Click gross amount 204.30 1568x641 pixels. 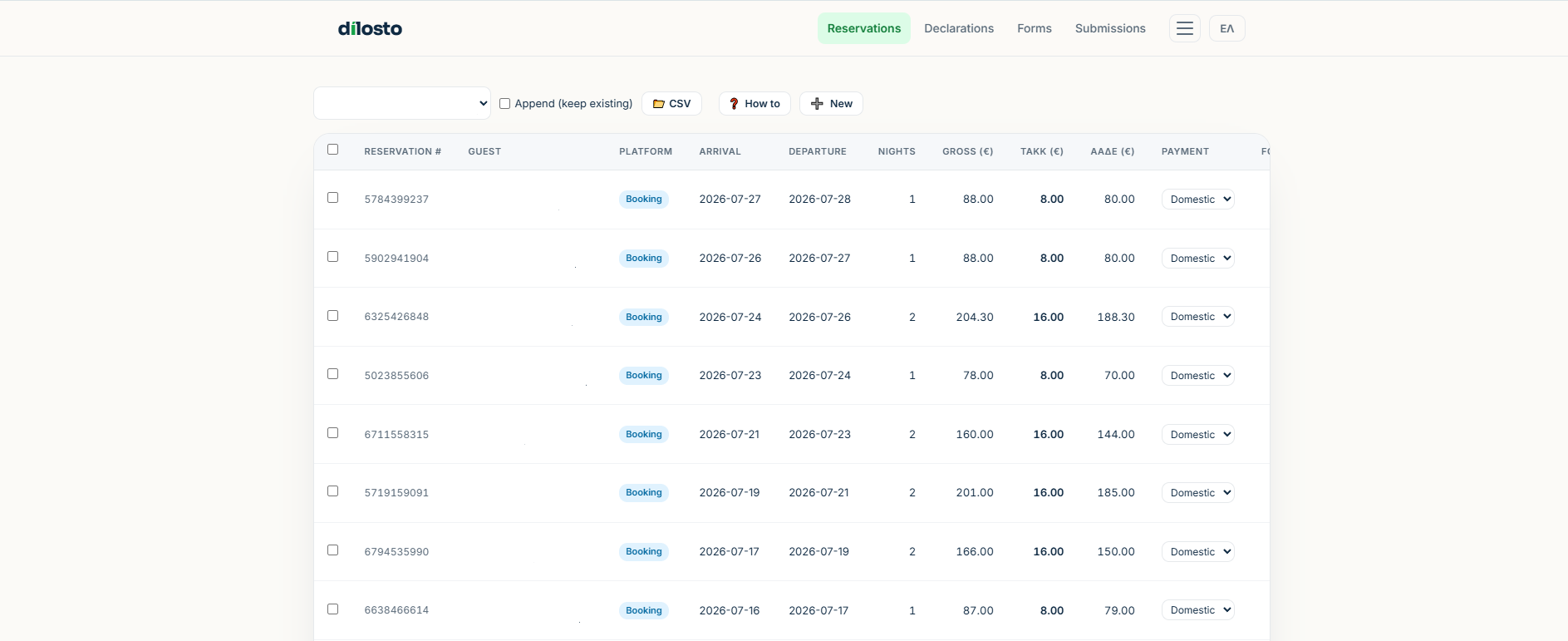point(975,317)
